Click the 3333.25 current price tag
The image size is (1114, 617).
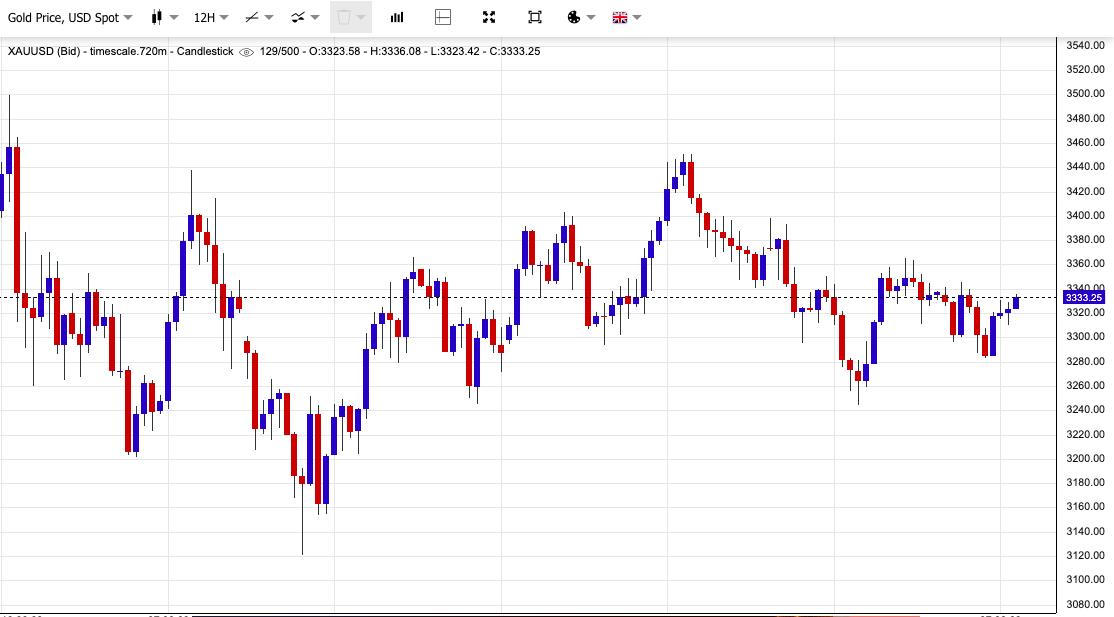coord(1083,298)
